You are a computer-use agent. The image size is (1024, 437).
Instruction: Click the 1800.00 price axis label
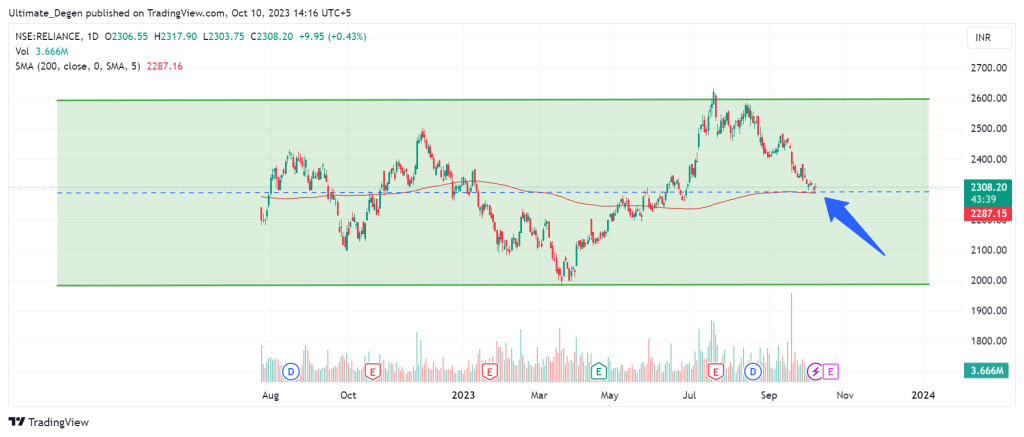point(987,341)
